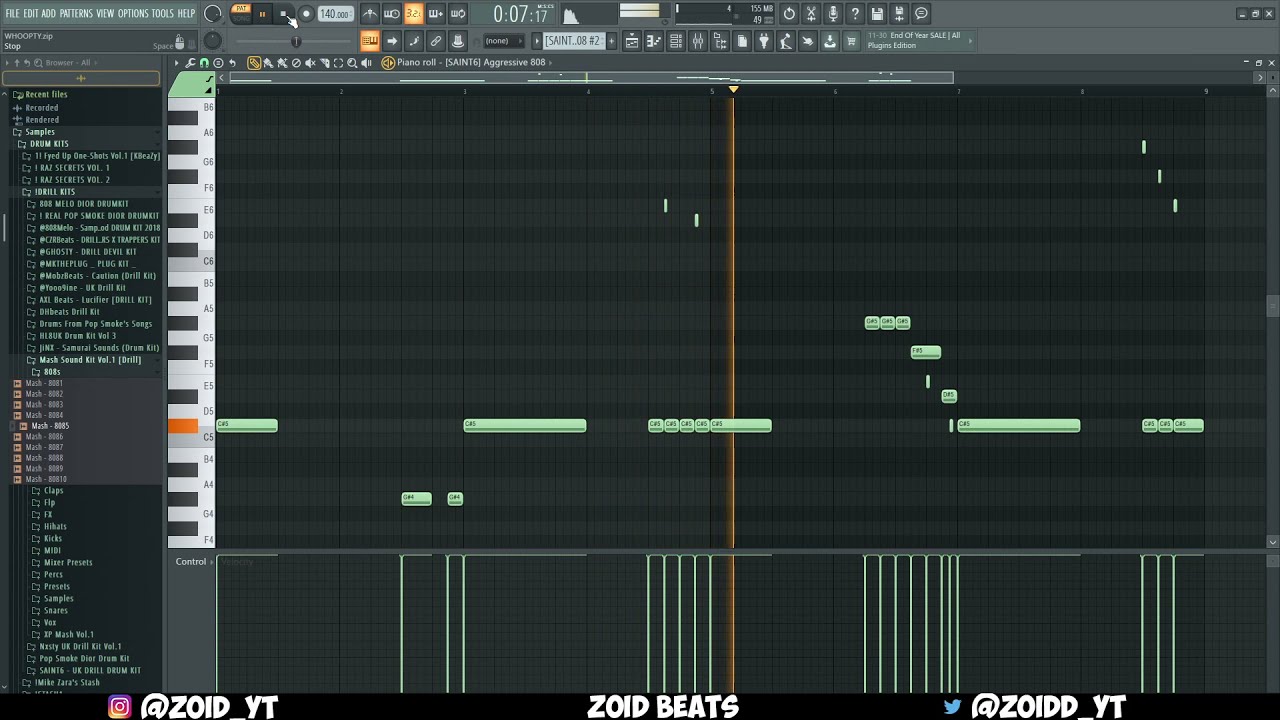Click the stamp tool icon in top toolbar

[458, 41]
